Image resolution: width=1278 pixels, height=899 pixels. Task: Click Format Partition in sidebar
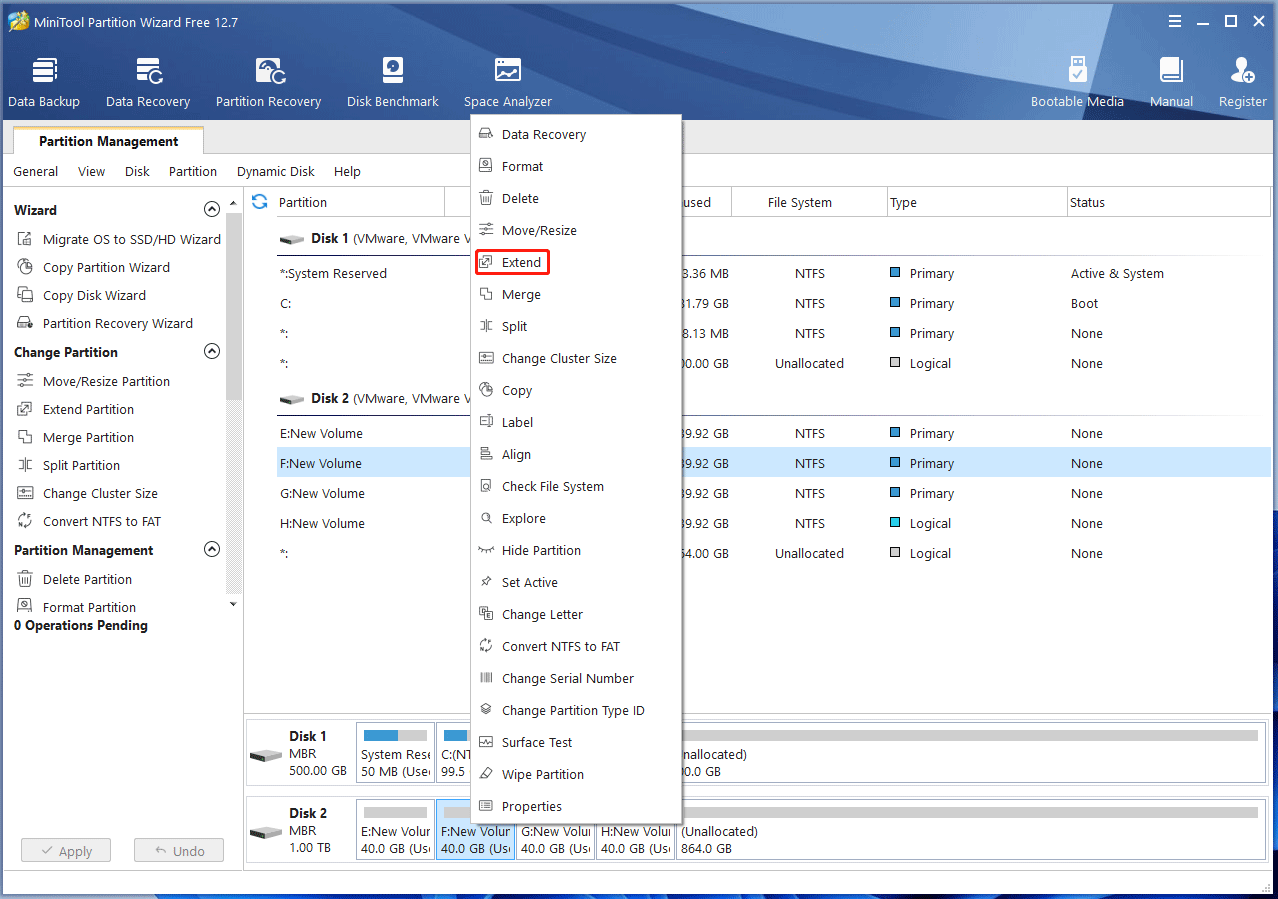pos(76,607)
